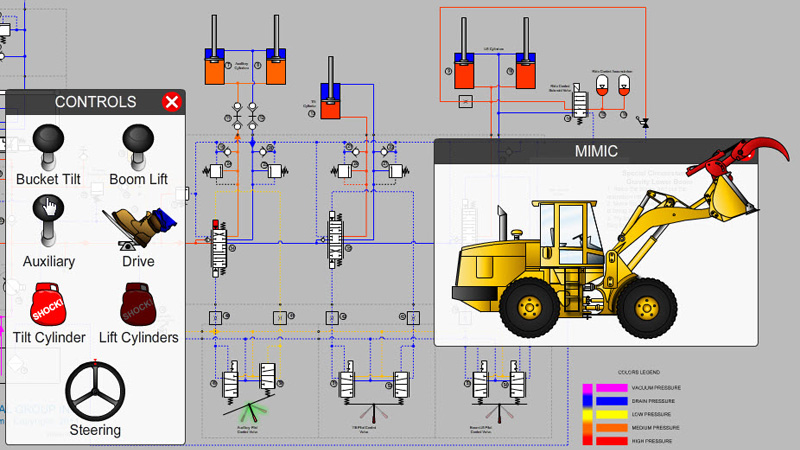Click the Bucket Tilt joystick control
Image resolution: width=800 pixels, height=450 pixels.
tap(48, 147)
